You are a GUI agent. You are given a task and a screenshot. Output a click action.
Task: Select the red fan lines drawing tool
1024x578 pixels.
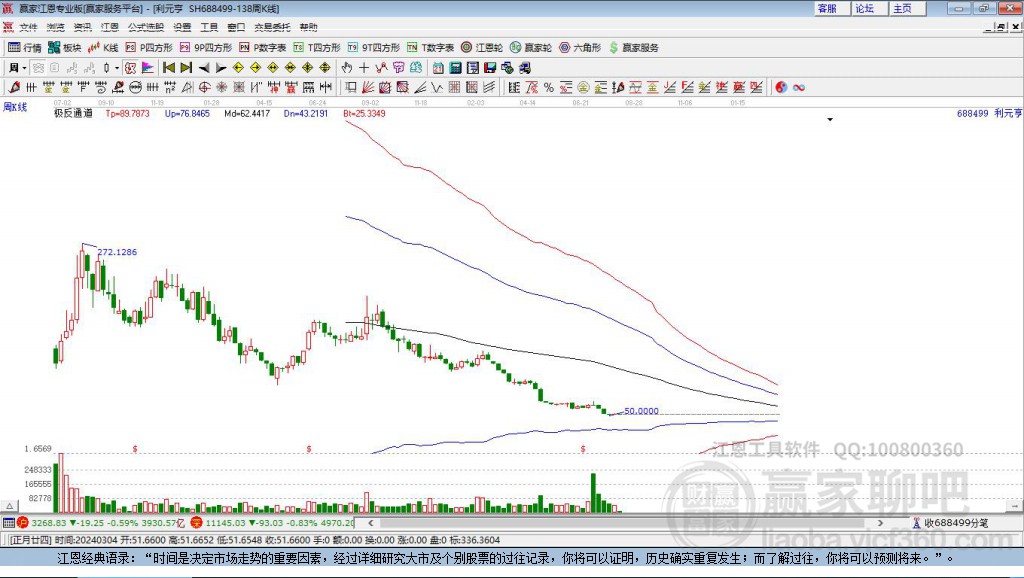[368, 88]
